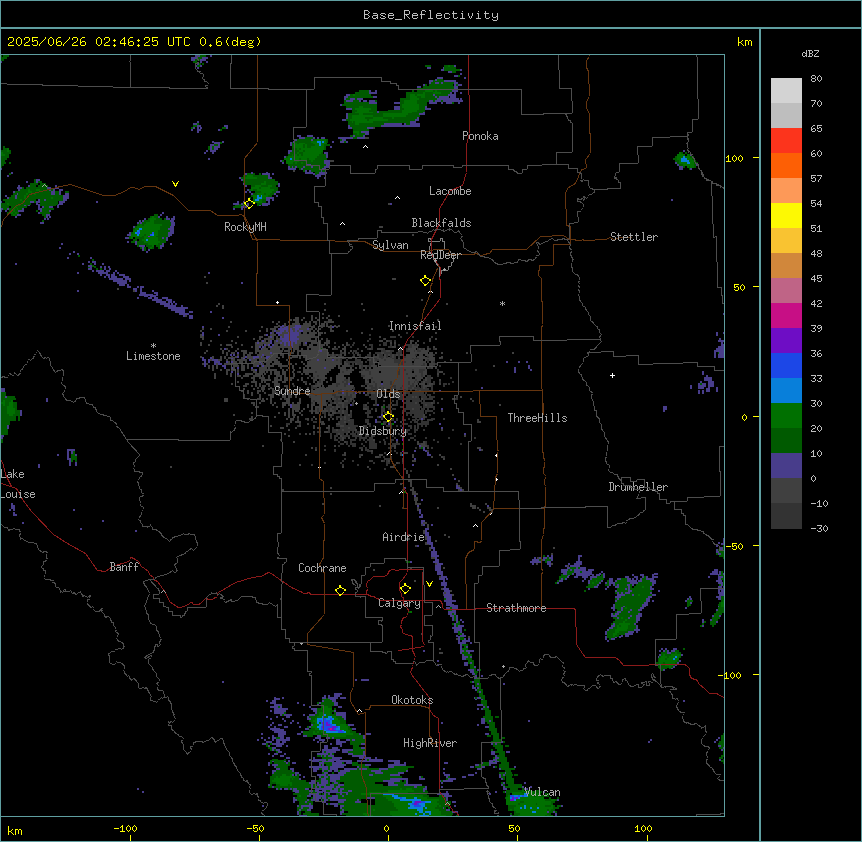Select the Vulcan label

[x=542, y=792]
